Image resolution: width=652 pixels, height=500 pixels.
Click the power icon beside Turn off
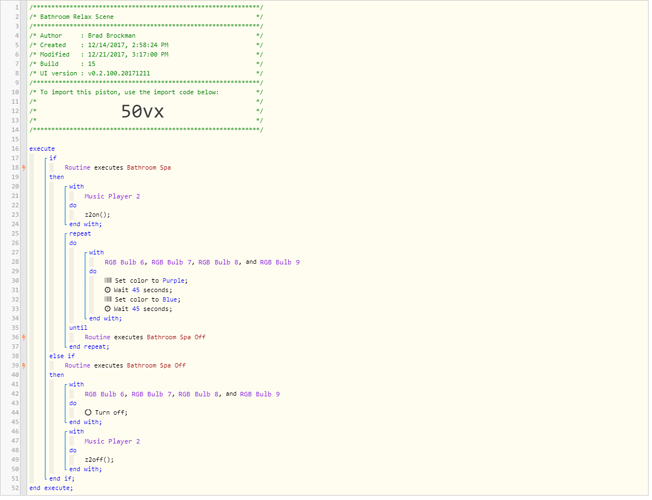point(88,413)
